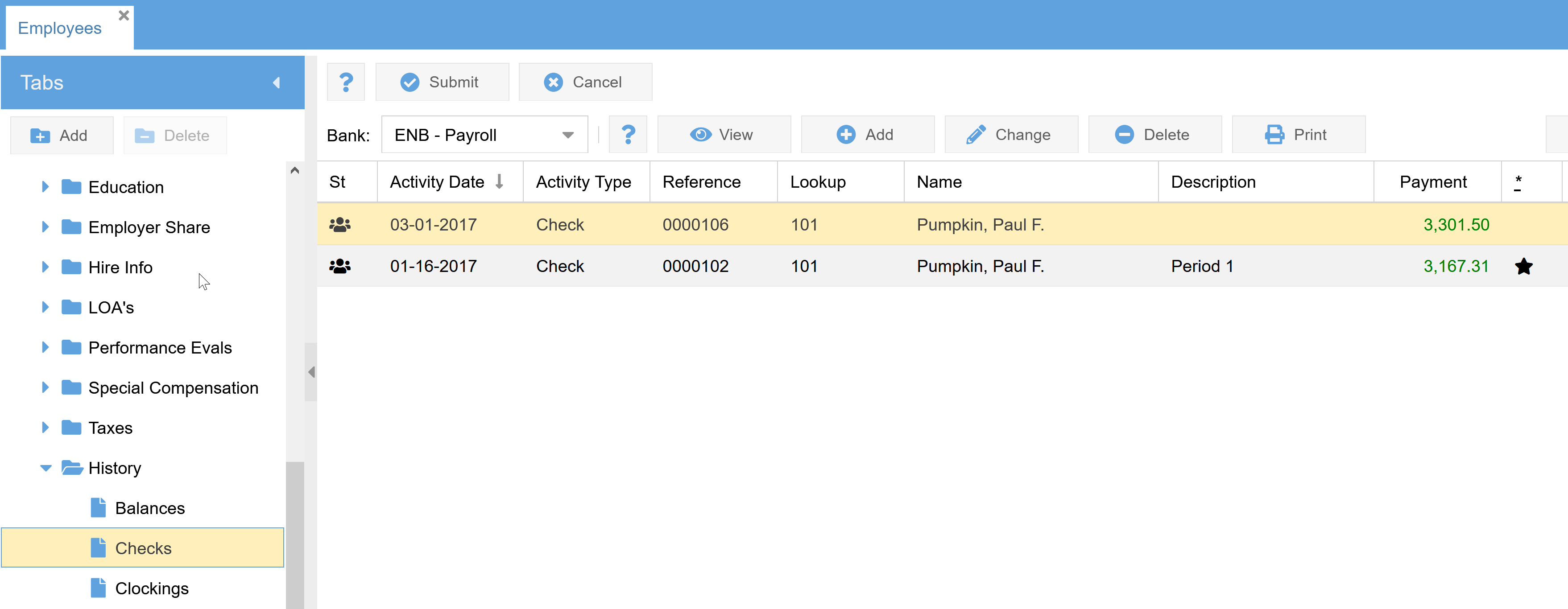Screen dimensions: 1568x609
Task: Click the Delete check minus button
Action: pyautogui.click(x=1154, y=135)
